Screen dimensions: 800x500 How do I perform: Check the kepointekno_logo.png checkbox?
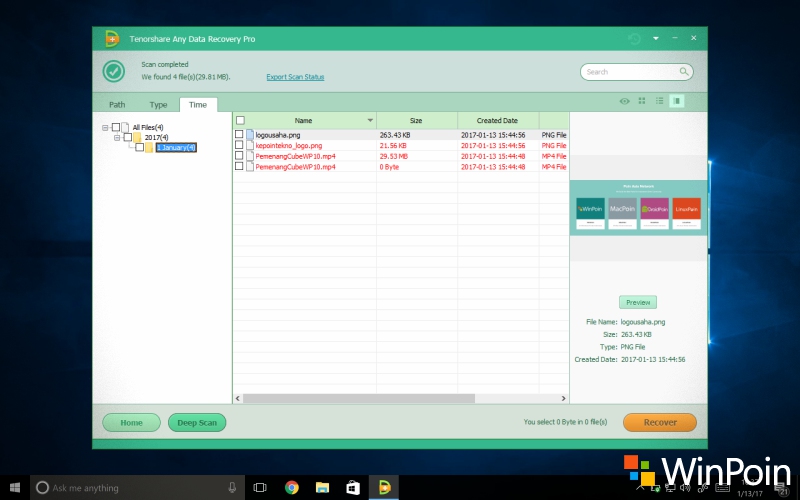(239, 145)
